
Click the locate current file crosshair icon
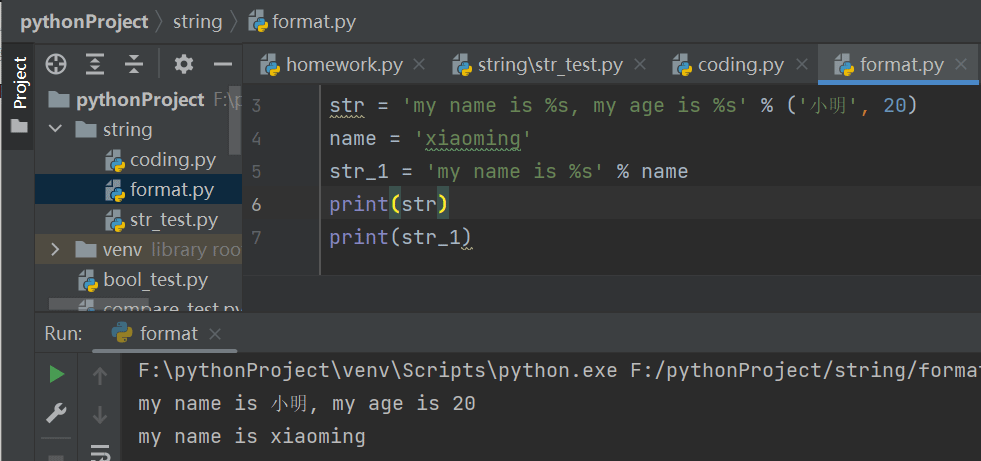click(56, 65)
